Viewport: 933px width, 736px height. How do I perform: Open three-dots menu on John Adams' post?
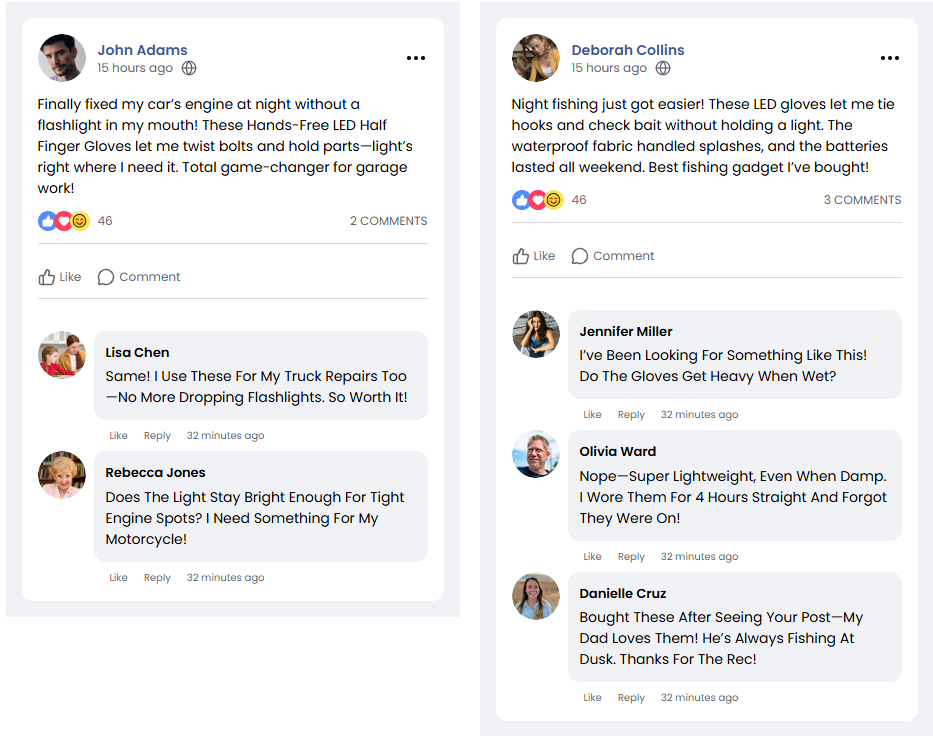[416, 59]
